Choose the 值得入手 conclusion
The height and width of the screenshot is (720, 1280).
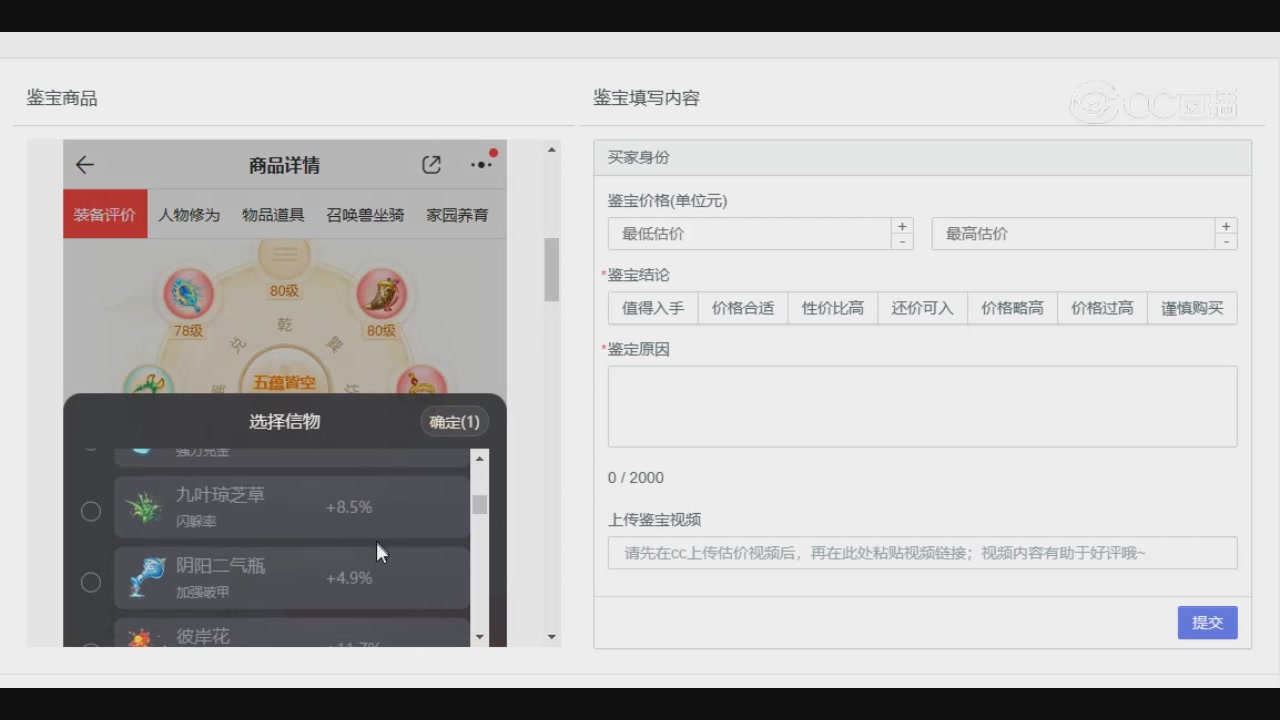(x=653, y=308)
